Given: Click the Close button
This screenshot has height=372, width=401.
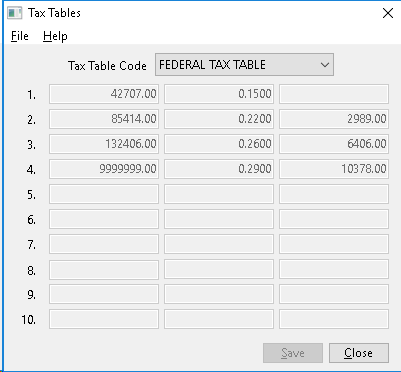Looking at the screenshot, I should point(359,353).
